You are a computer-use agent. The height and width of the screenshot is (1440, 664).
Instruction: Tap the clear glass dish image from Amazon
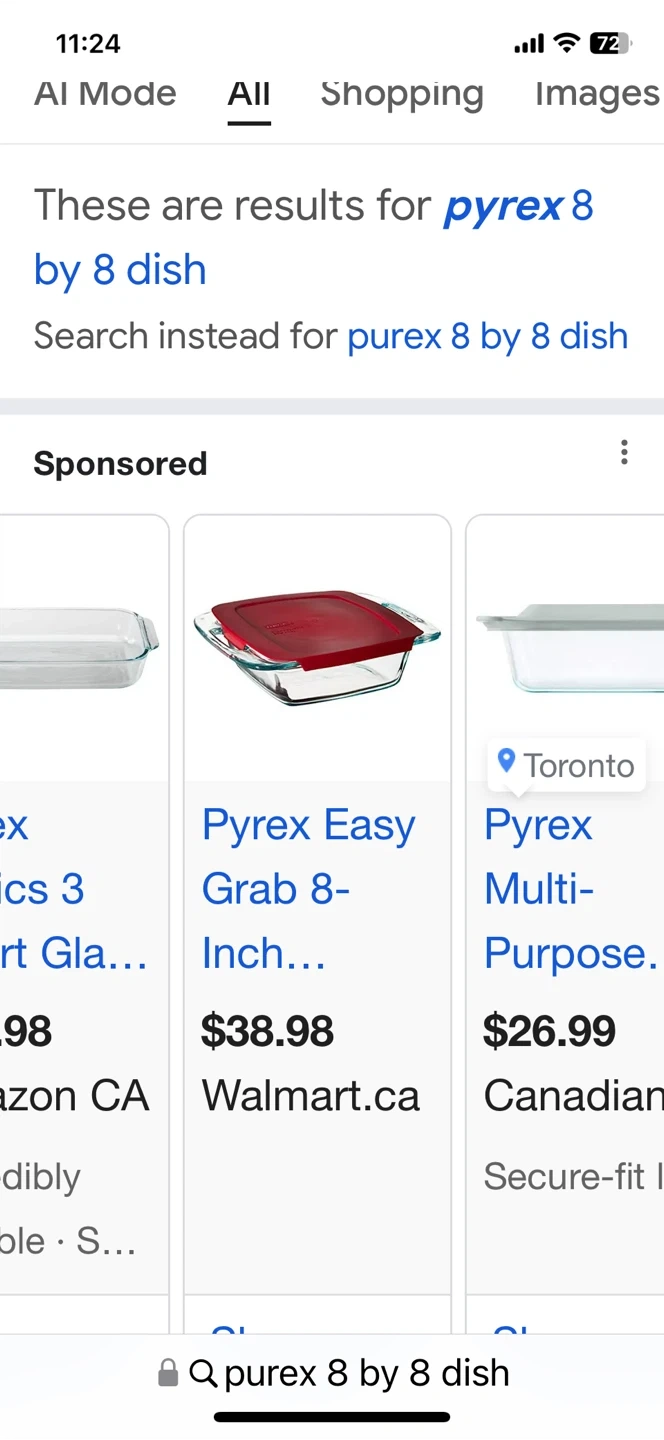(x=80, y=648)
